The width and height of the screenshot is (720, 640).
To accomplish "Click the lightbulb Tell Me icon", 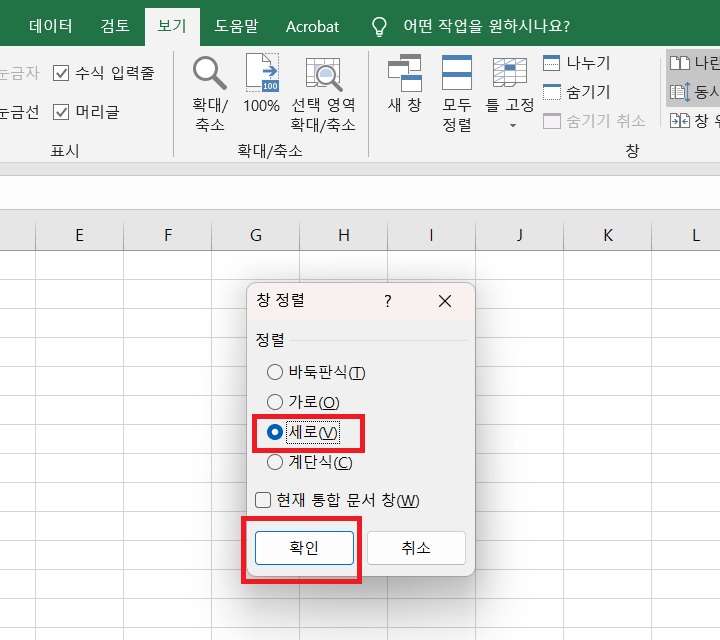I will (379, 26).
